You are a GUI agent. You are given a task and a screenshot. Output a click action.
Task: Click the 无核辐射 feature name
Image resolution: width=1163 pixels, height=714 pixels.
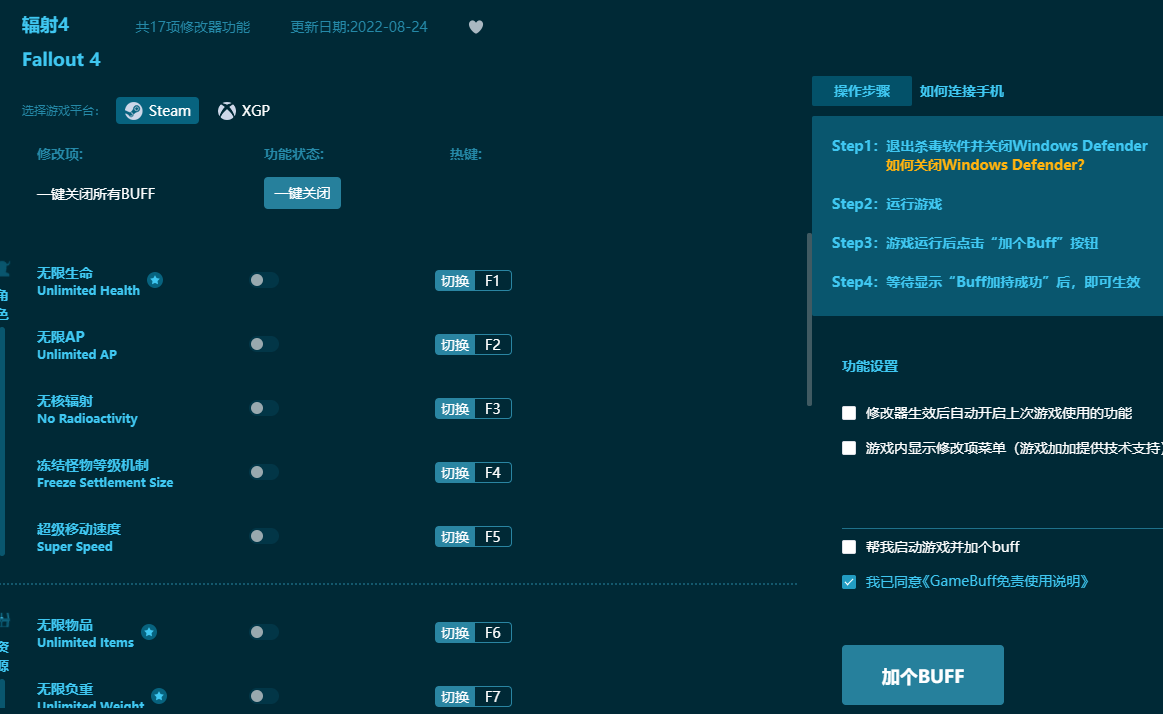tap(65, 400)
